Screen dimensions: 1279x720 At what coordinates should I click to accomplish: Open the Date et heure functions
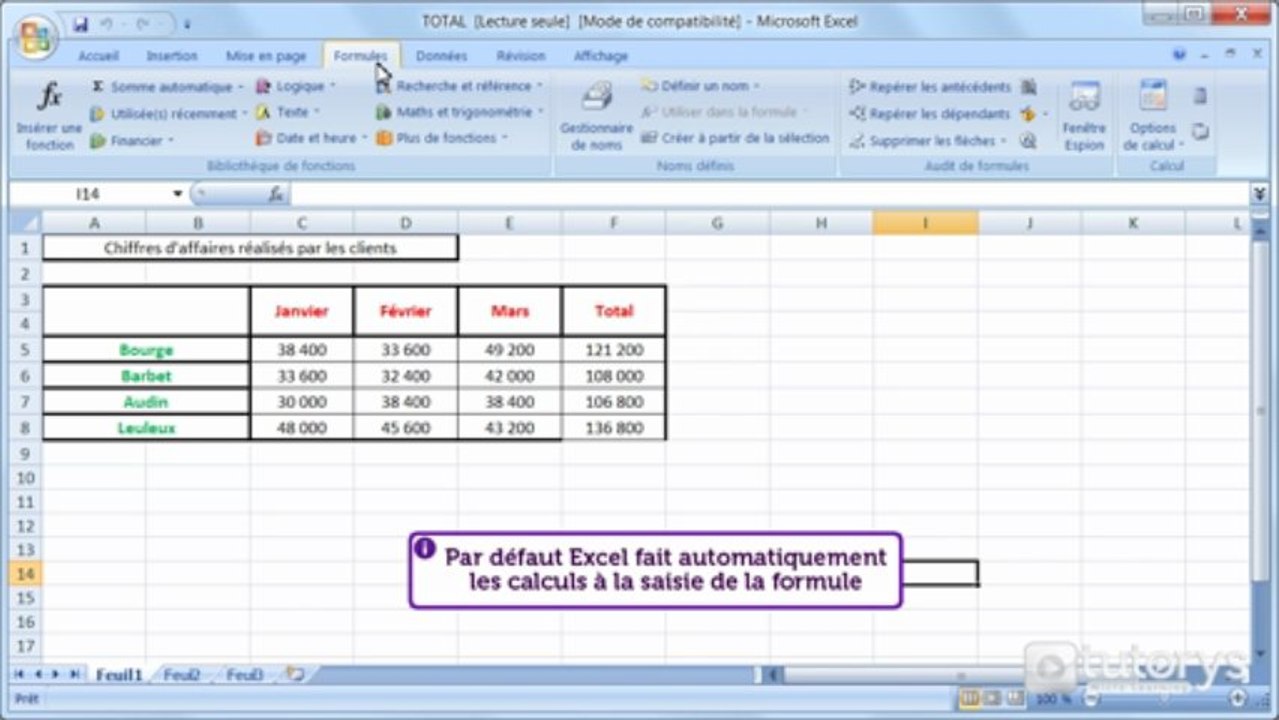[x=311, y=138]
